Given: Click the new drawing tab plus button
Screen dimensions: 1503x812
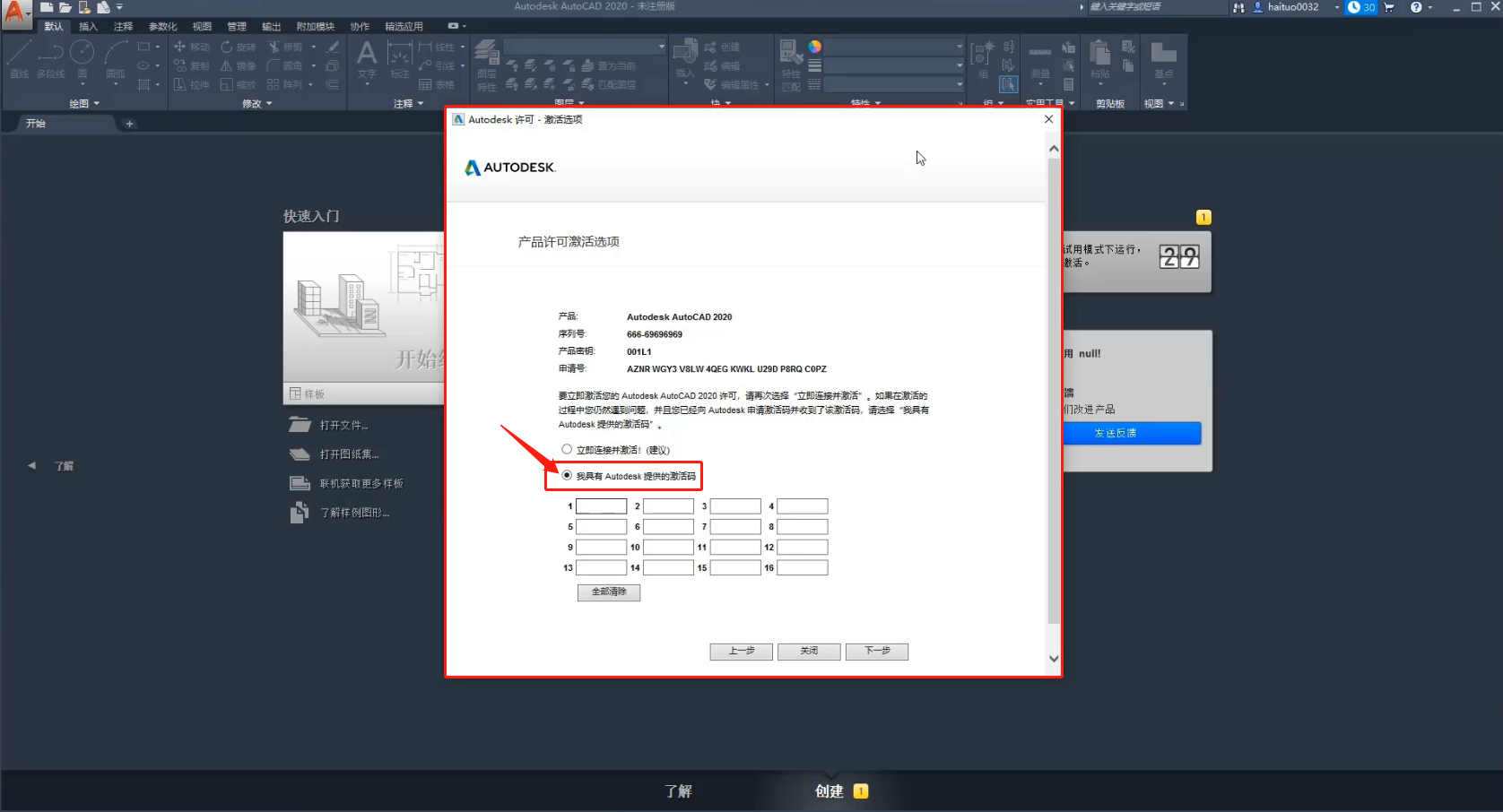Looking at the screenshot, I should coord(129,124).
